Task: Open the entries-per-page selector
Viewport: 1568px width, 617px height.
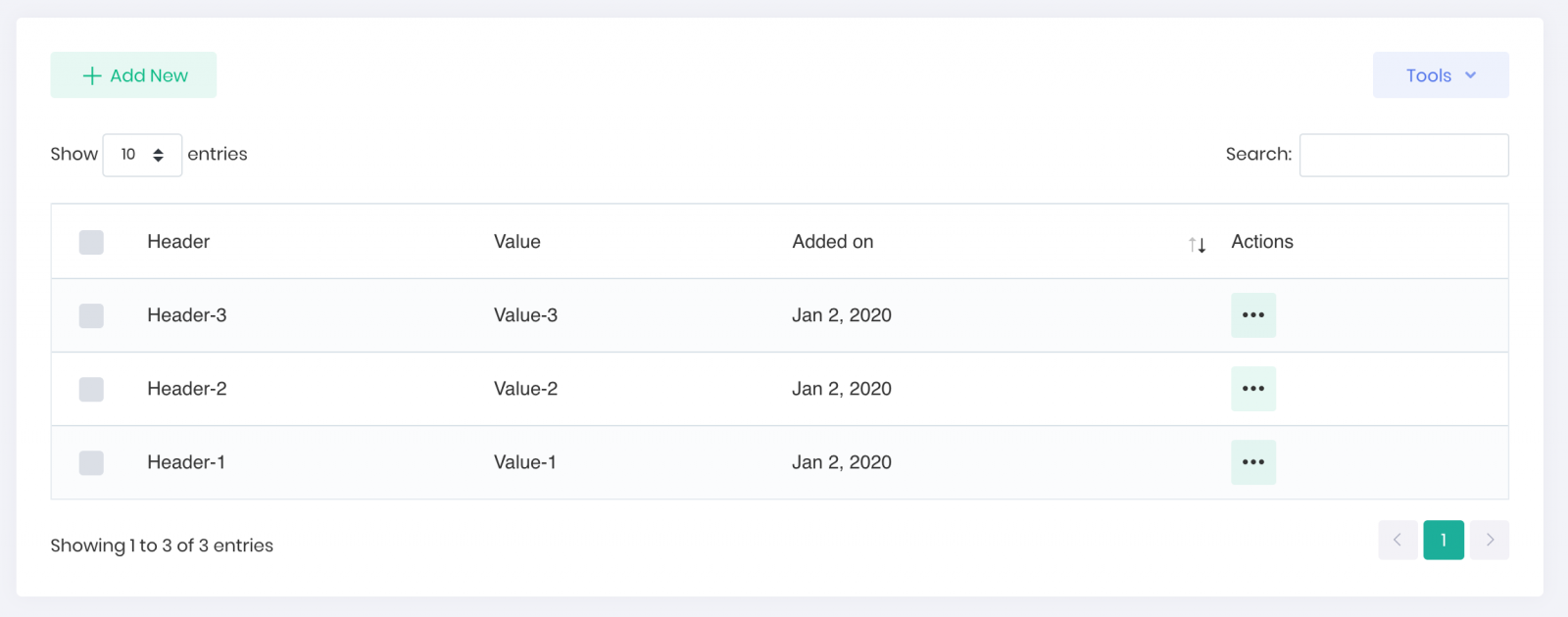Action: (x=142, y=155)
